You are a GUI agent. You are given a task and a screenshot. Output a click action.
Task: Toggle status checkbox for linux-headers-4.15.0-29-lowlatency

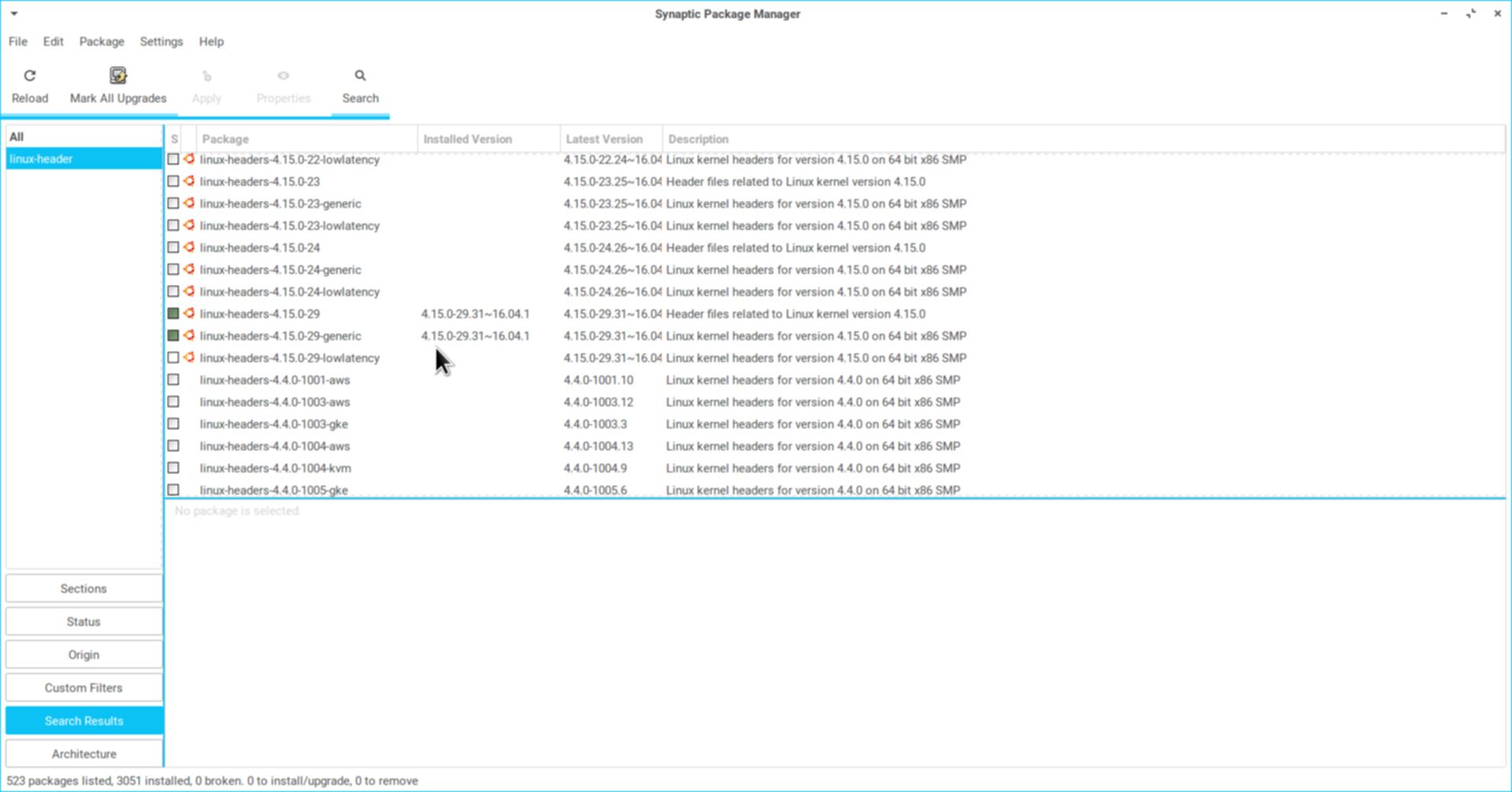point(173,357)
